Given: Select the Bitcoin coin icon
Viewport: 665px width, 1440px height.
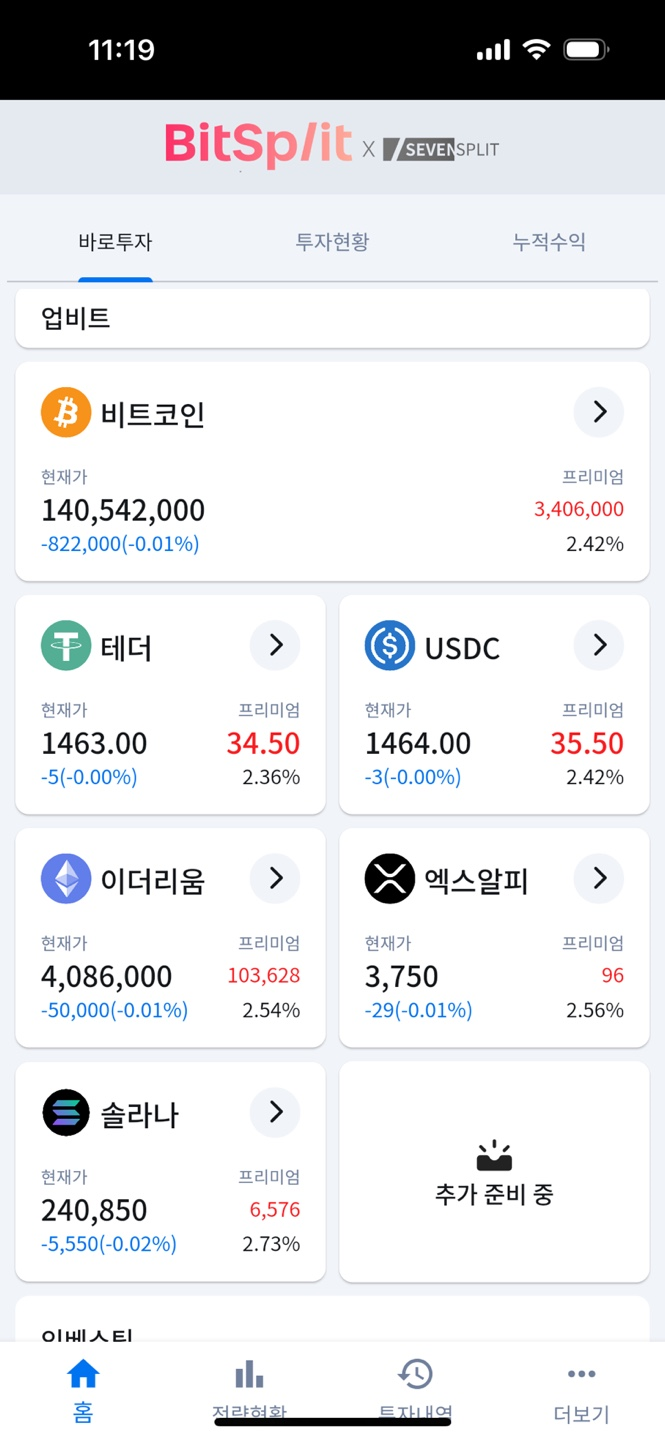Looking at the screenshot, I should 65,411.
